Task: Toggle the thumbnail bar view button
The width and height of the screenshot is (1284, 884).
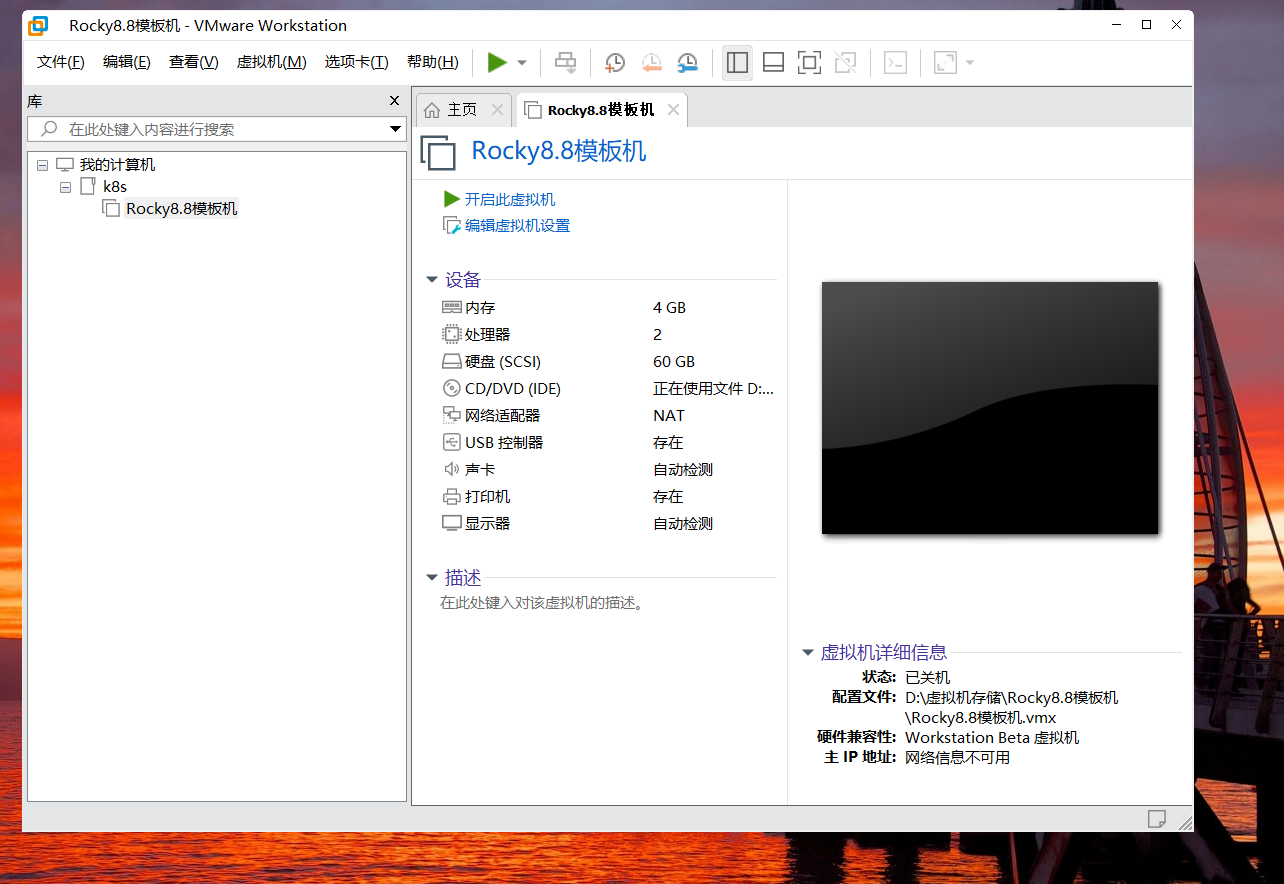Action: point(773,63)
